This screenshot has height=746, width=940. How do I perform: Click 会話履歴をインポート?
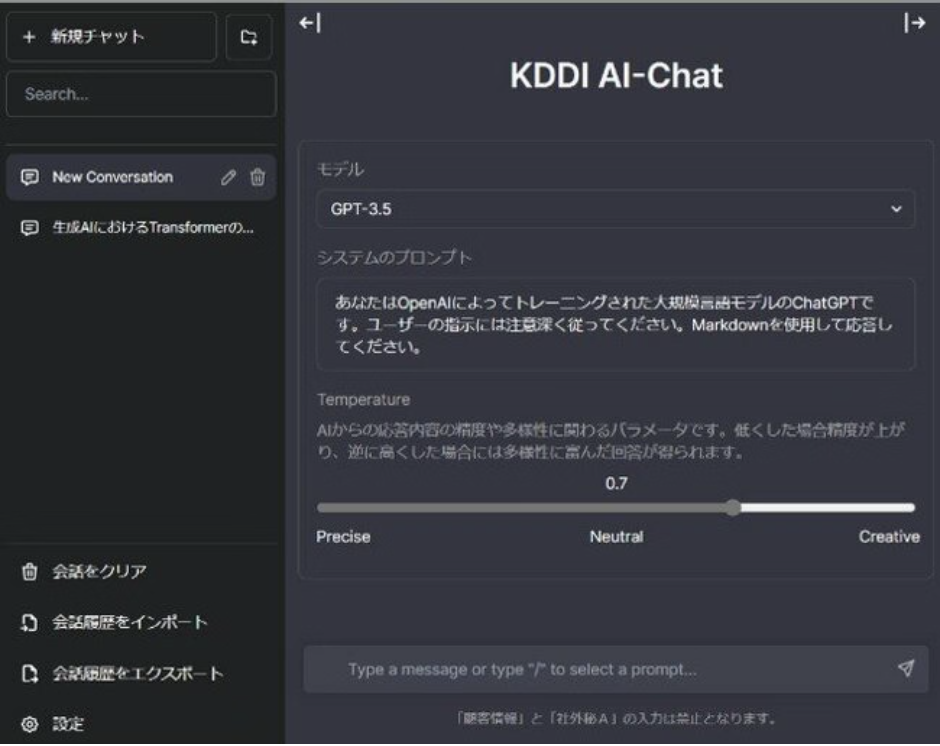[x=130, y=623]
